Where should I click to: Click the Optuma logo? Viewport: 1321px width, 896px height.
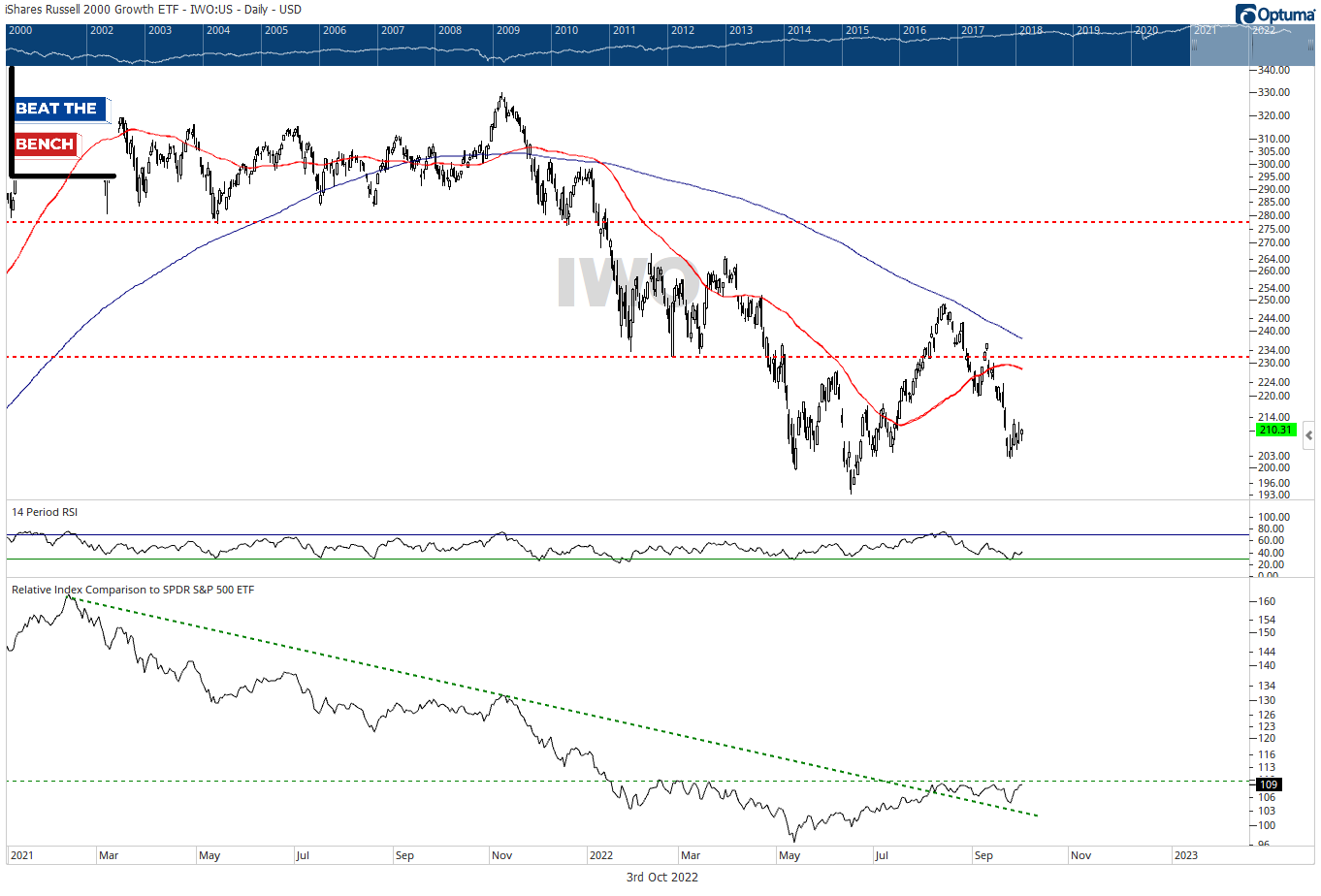pos(1275,14)
